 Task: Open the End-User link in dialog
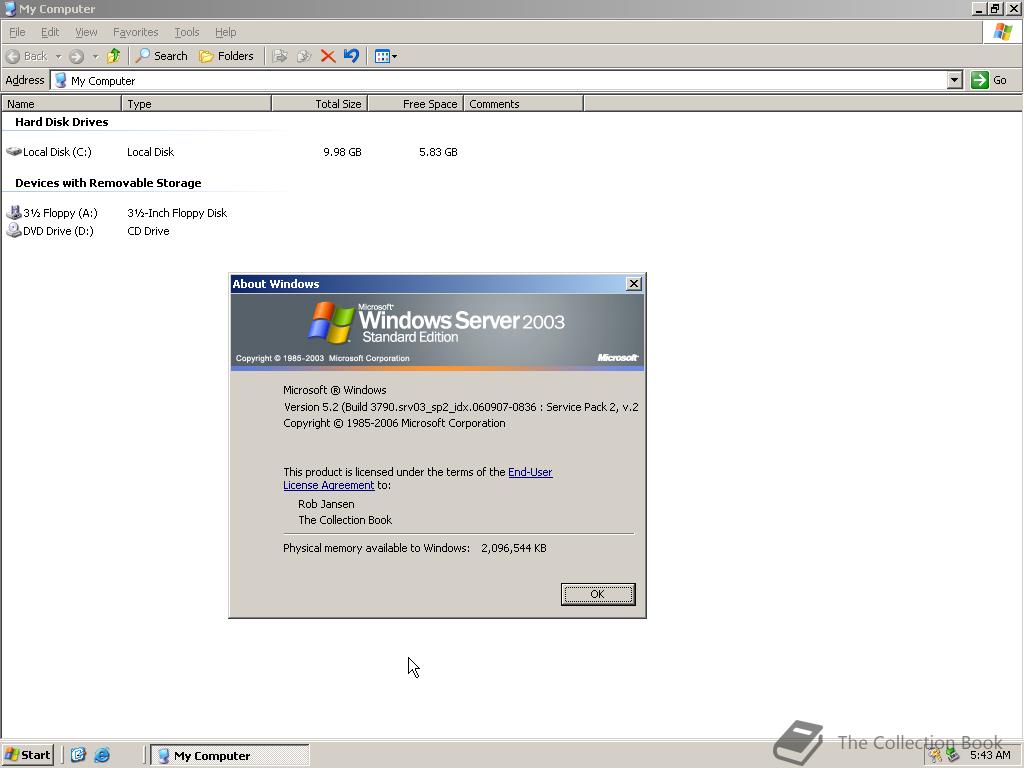coord(530,472)
